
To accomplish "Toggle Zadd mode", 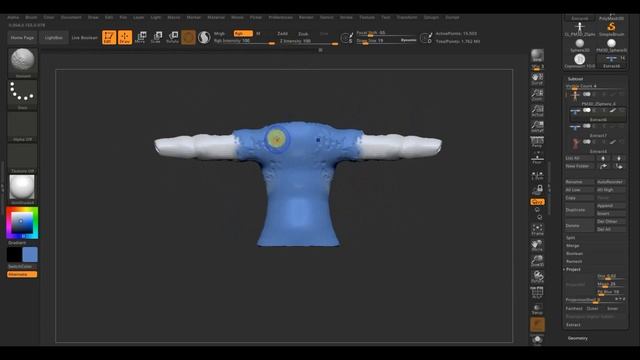I will (x=282, y=33).
